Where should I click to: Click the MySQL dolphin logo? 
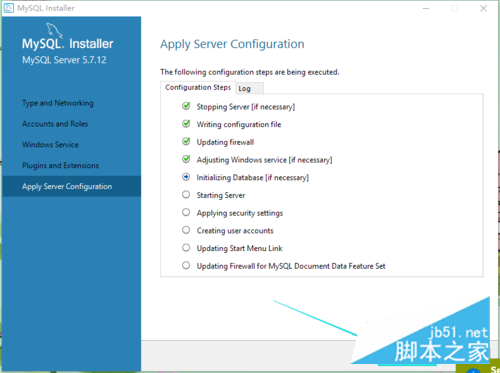pos(54,31)
